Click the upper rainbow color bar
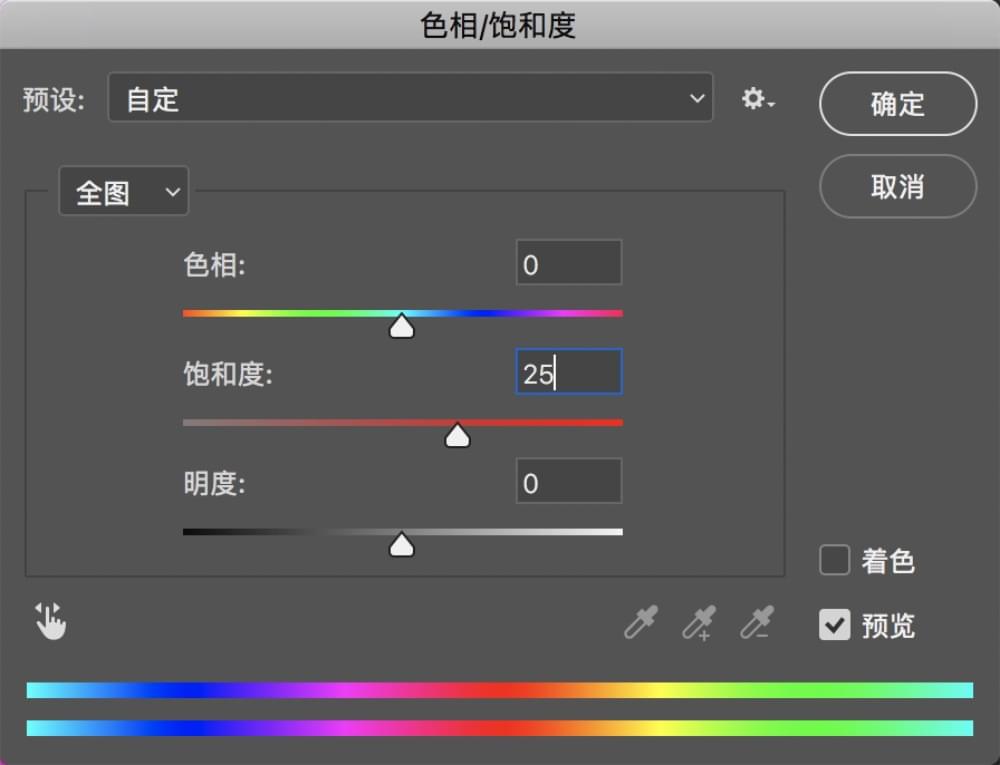This screenshot has height=765, width=1000. [x=500, y=690]
